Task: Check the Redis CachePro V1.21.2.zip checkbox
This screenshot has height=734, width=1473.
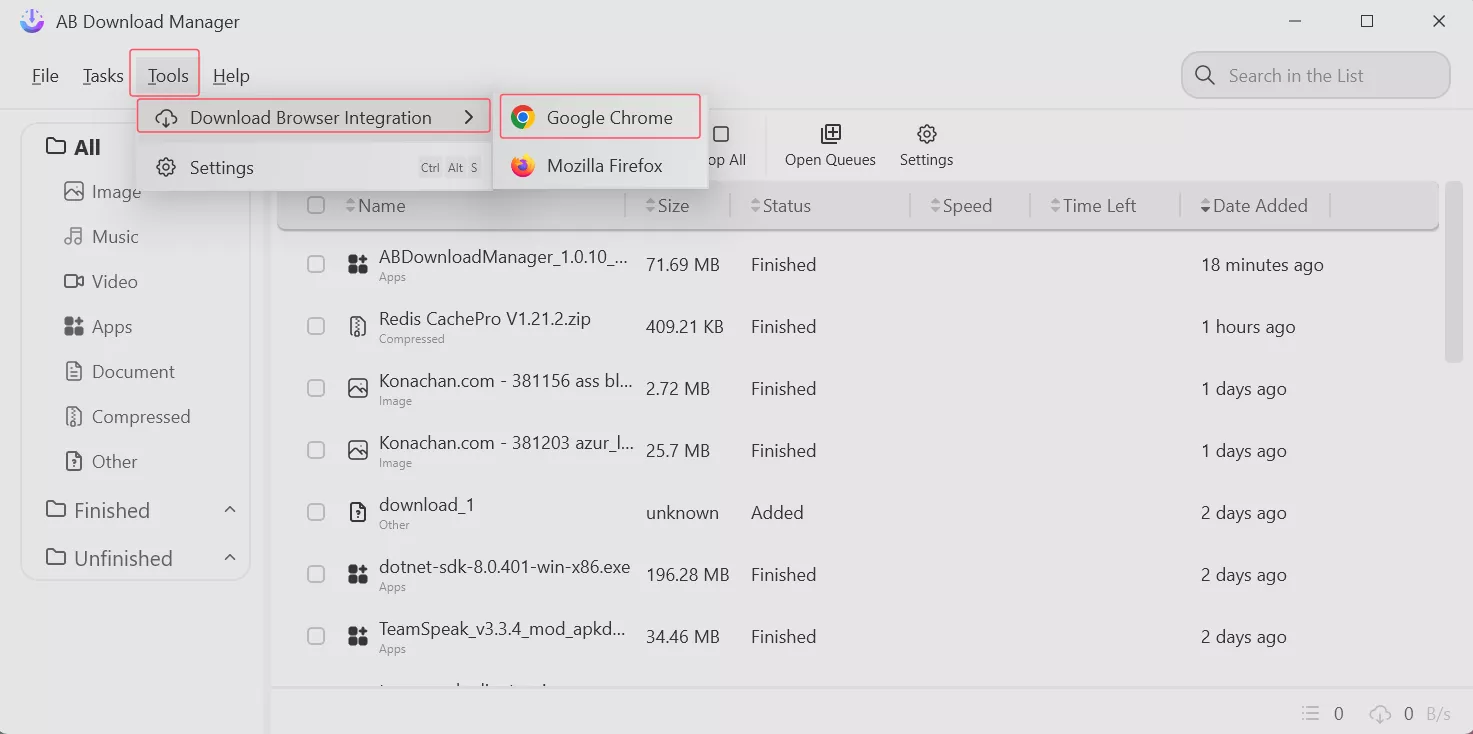Action: click(x=316, y=327)
